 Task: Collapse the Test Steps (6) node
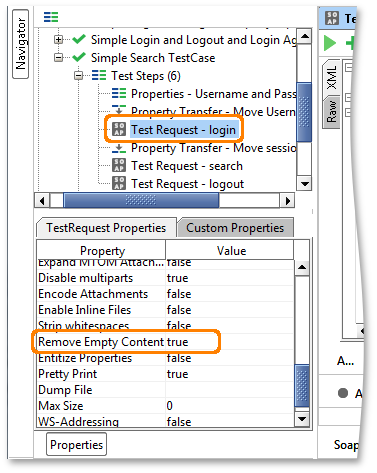pyautogui.click(x=78, y=76)
